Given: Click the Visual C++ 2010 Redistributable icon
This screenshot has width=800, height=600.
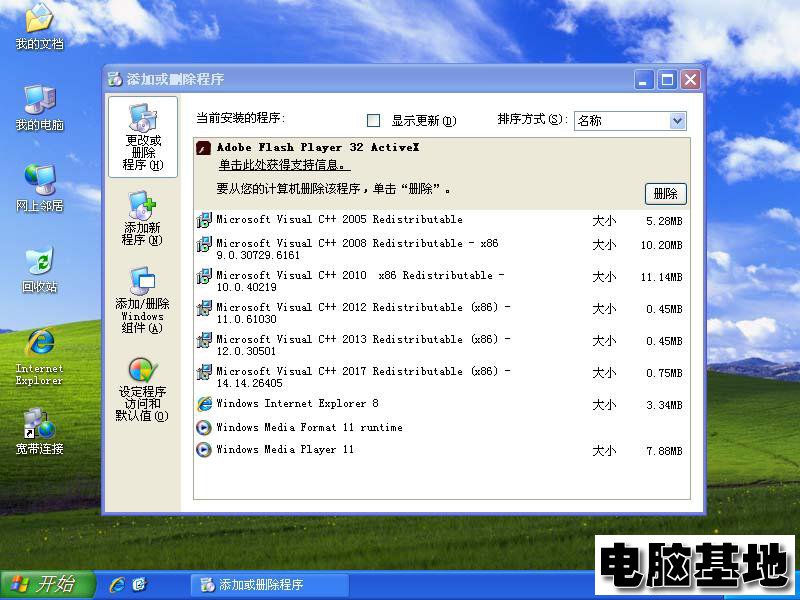Looking at the screenshot, I should click(204, 276).
